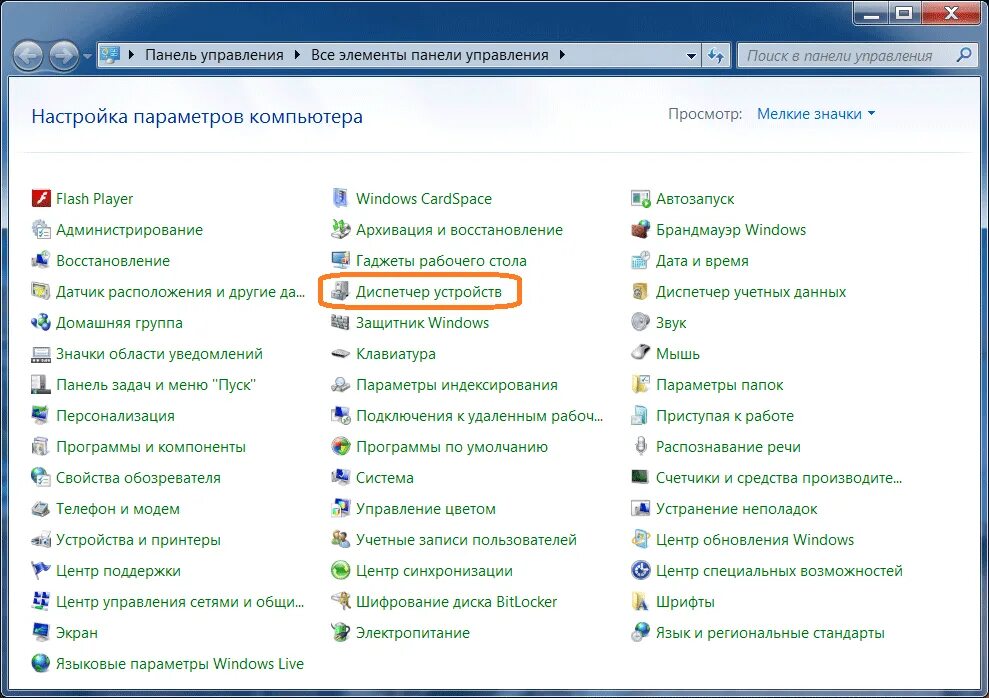Open the recent pages dropdown beside Forward
Image resolution: width=989 pixels, height=698 pixels.
click(x=87, y=55)
